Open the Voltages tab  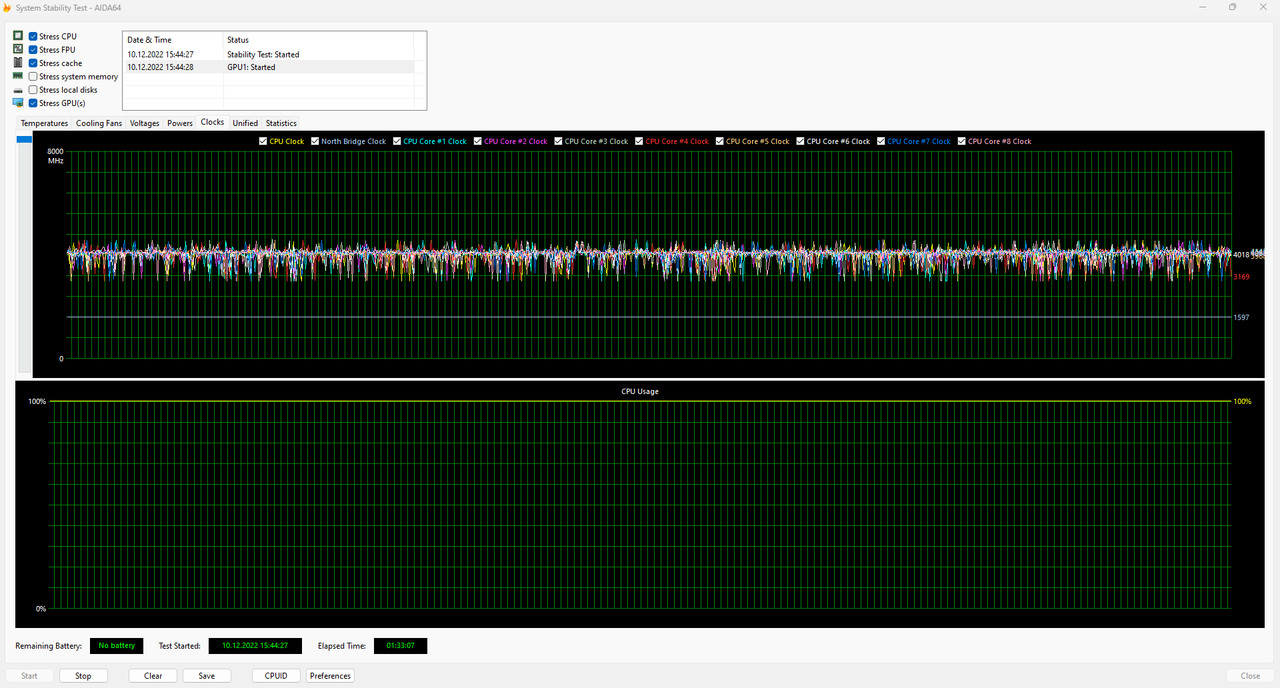(x=145, y=123)
